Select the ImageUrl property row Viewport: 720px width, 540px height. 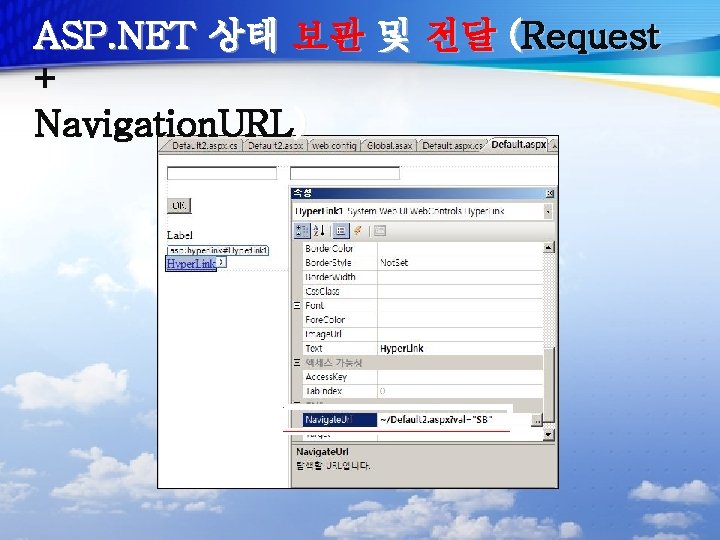(422, 334)
